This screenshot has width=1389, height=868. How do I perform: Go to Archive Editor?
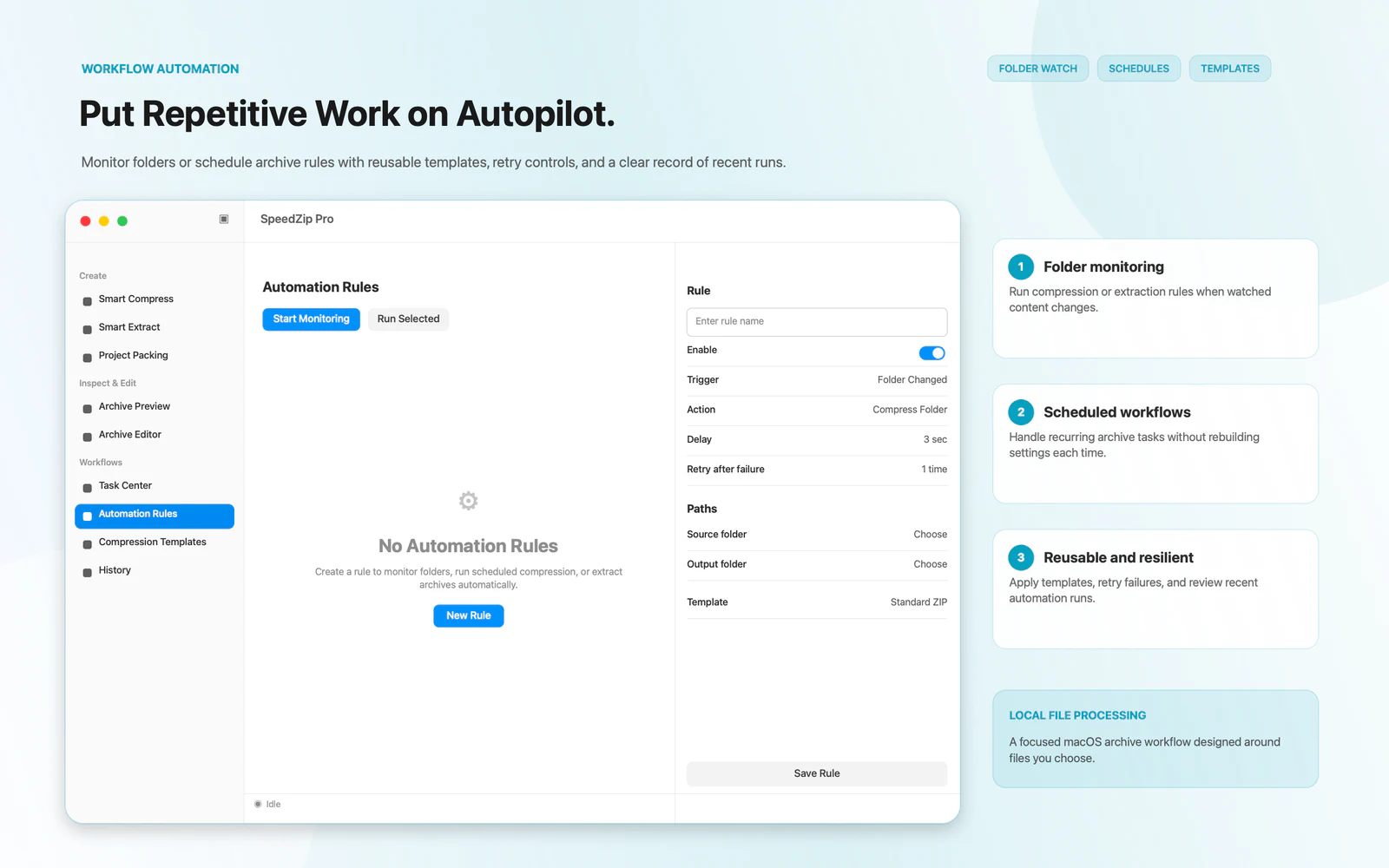click(155, 435)
